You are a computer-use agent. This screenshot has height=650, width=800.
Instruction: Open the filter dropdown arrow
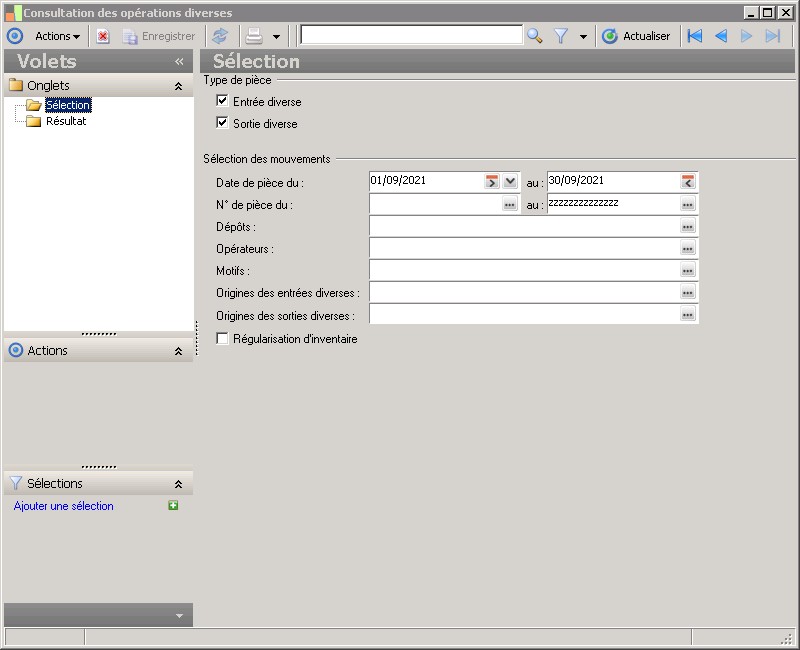coord(583,37)
